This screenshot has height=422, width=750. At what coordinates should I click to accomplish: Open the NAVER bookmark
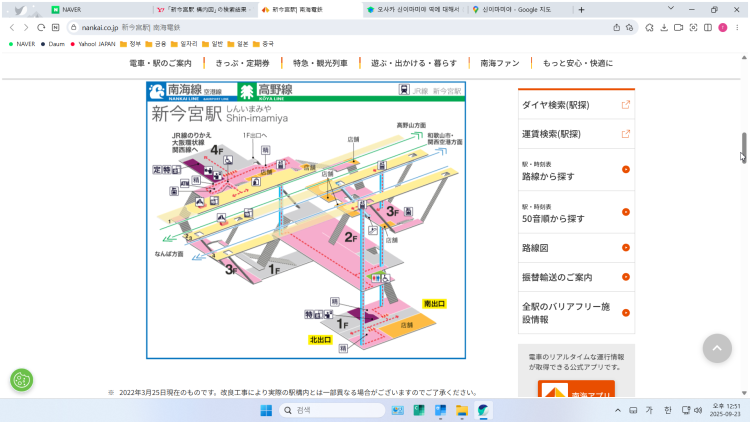[x=22, y=44]
